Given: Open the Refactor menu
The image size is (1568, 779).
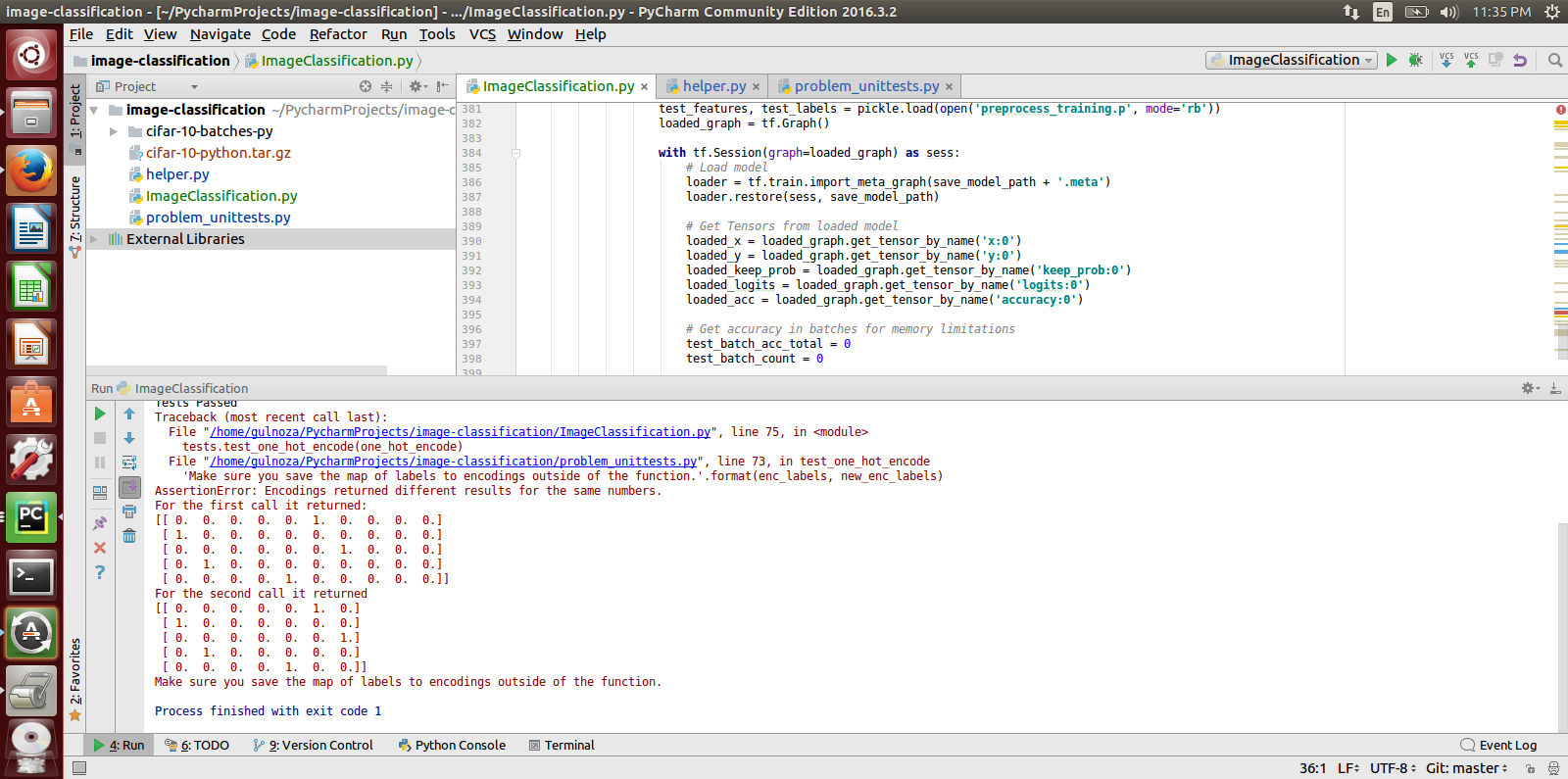Looking at the screenshot, I should [338, 34].
